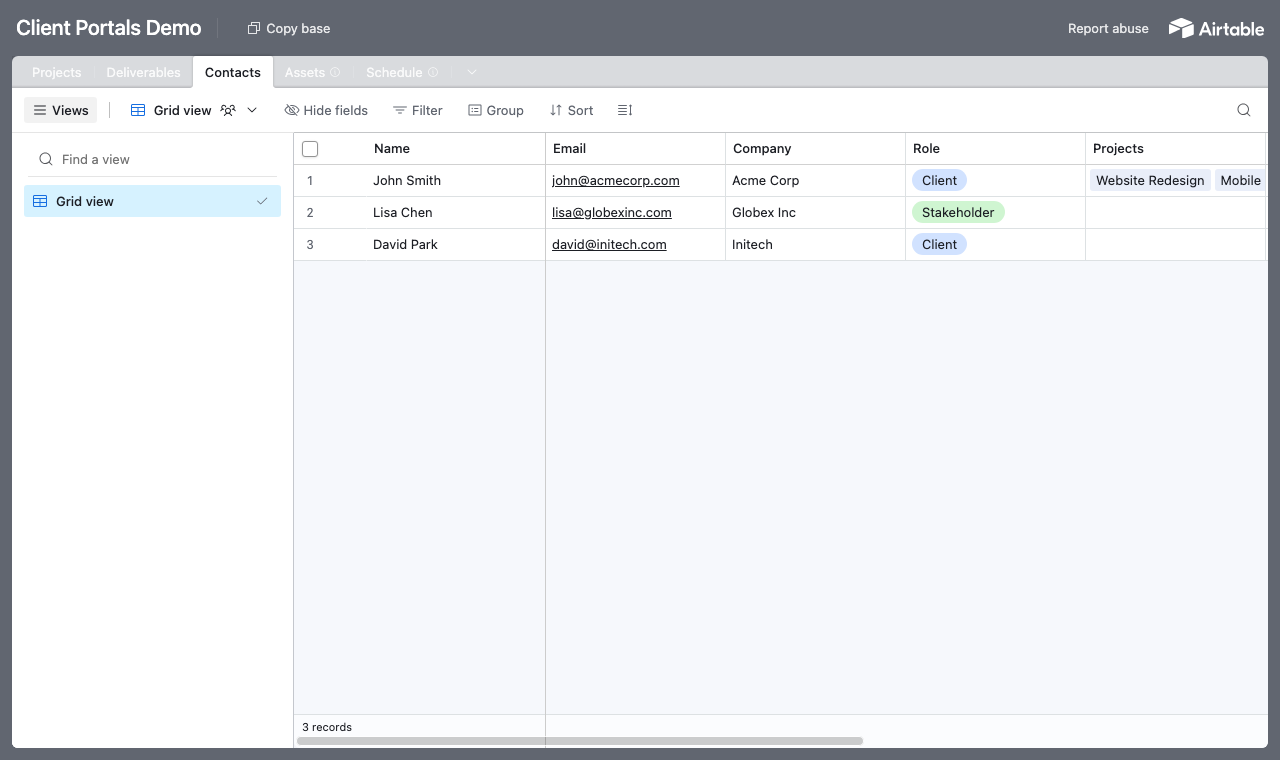Switch to the Schedule tab
The height and width of the screenshot is (760, 1280).
(394, 72)
